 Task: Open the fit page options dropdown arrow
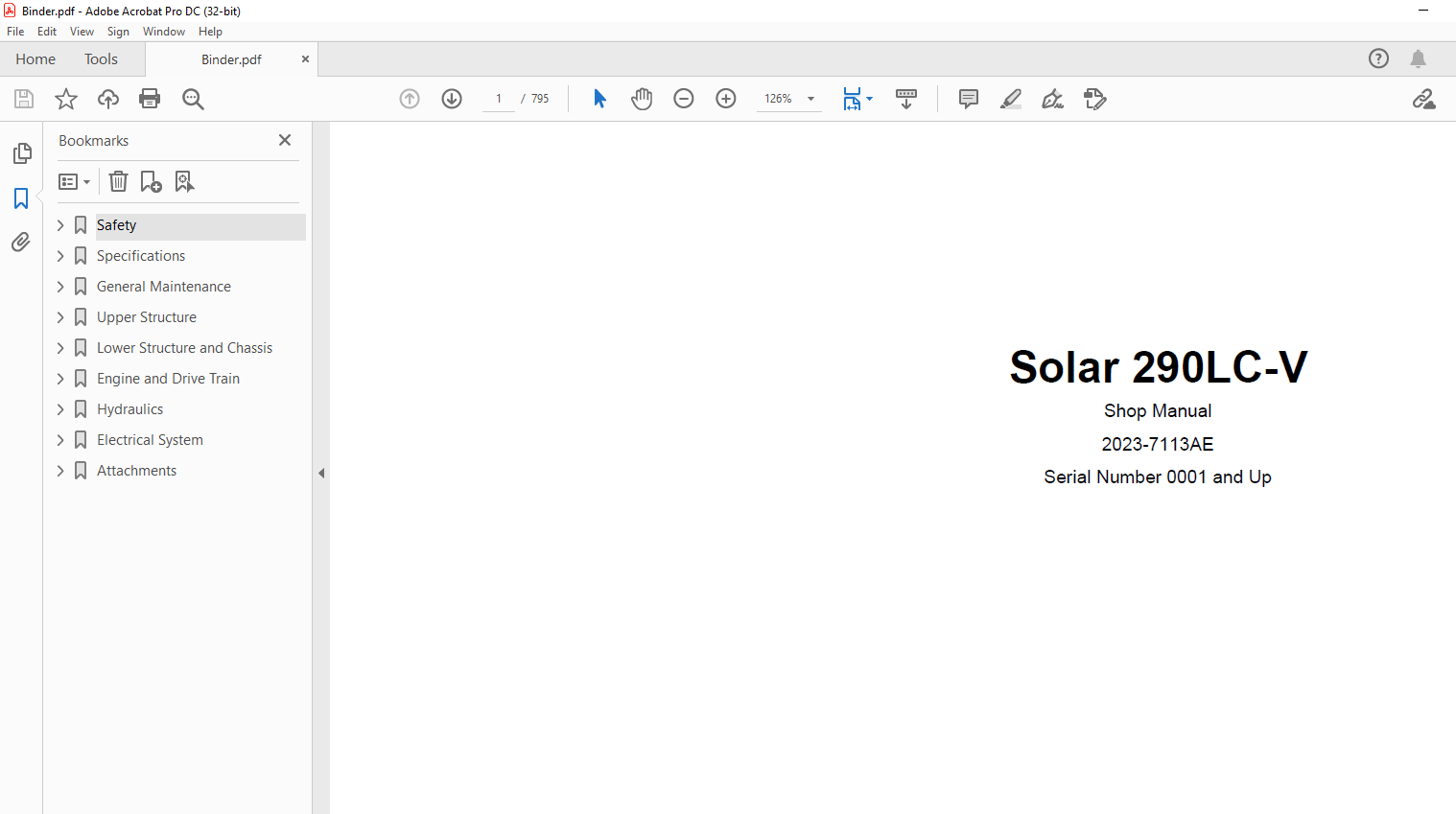point(869,99)
